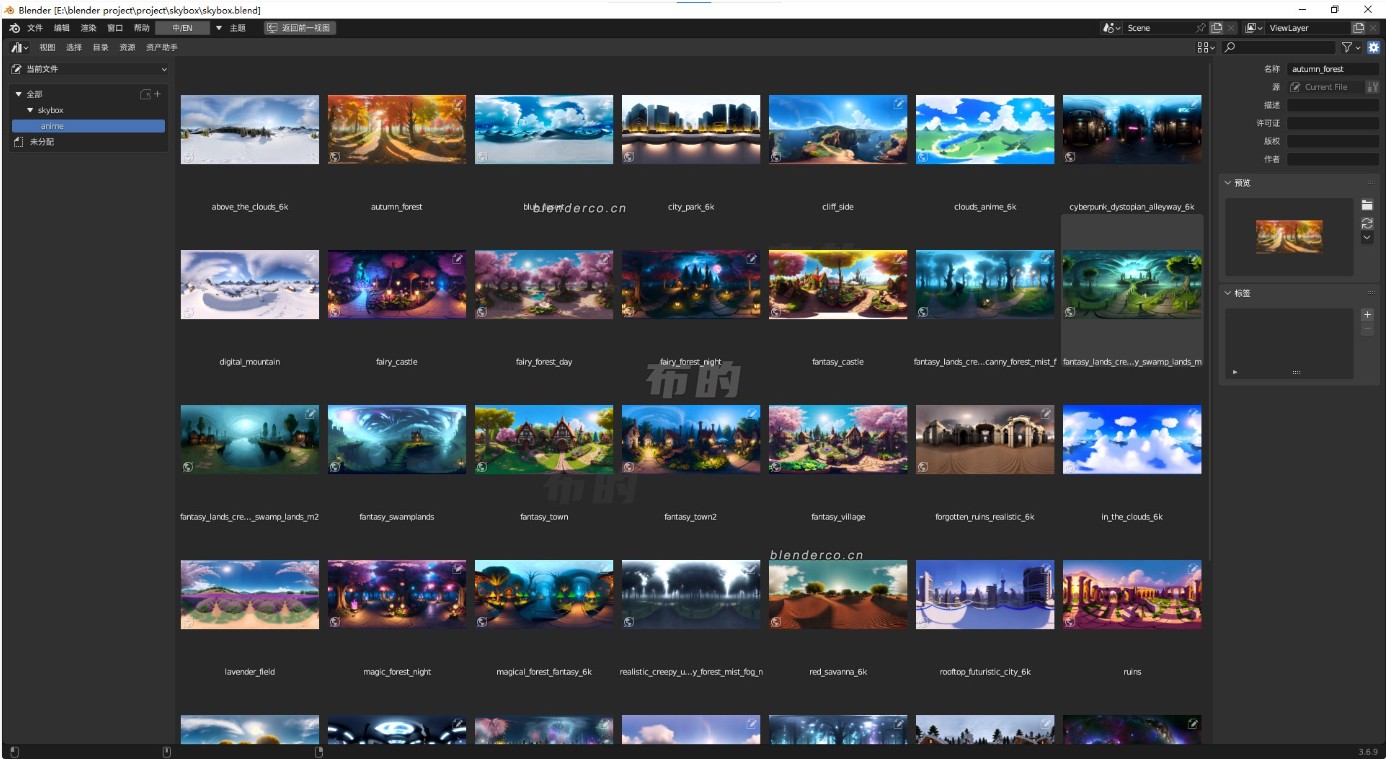Open the 渲染 menu

(89, 28)
